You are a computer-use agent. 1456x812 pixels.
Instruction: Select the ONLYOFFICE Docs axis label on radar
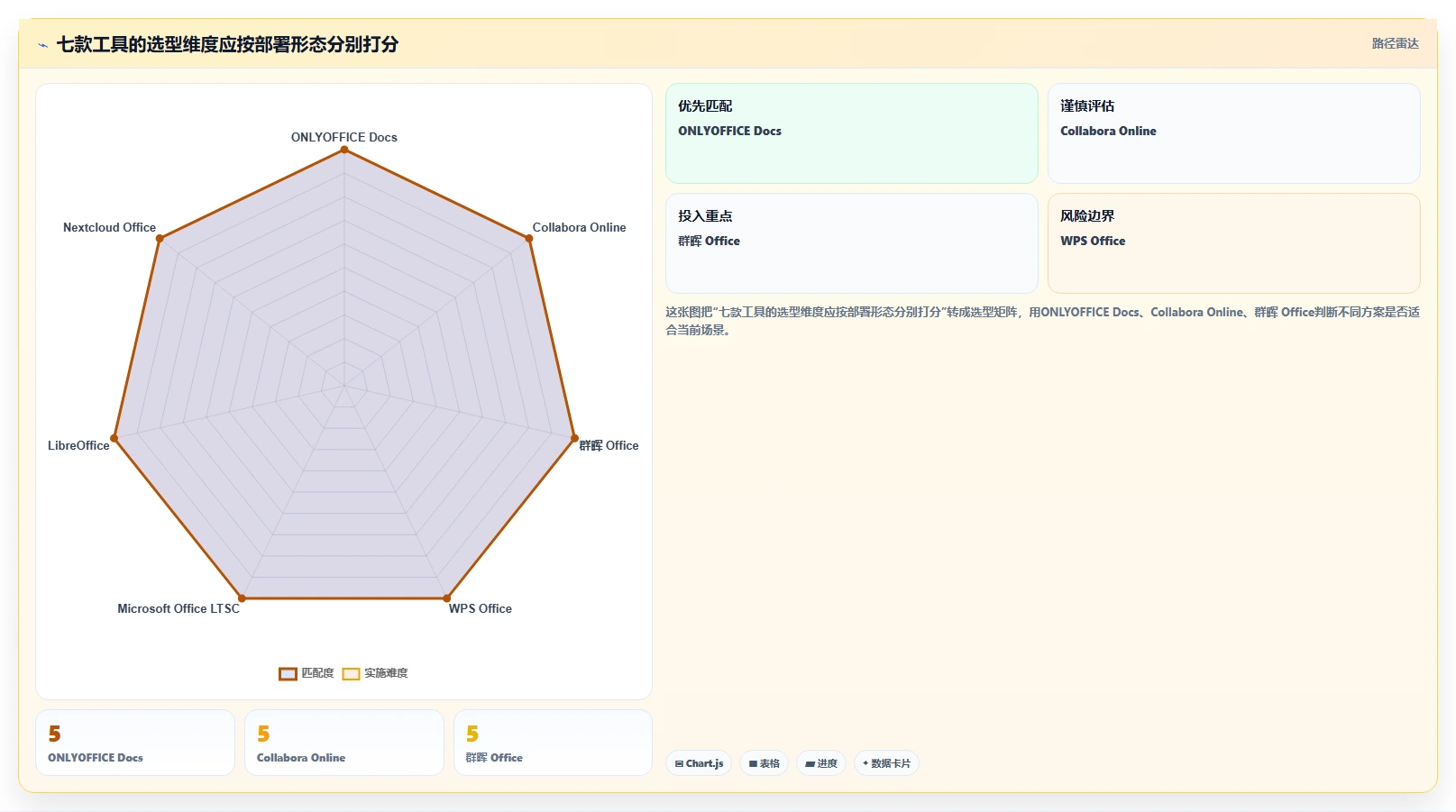tap(344, 137)
